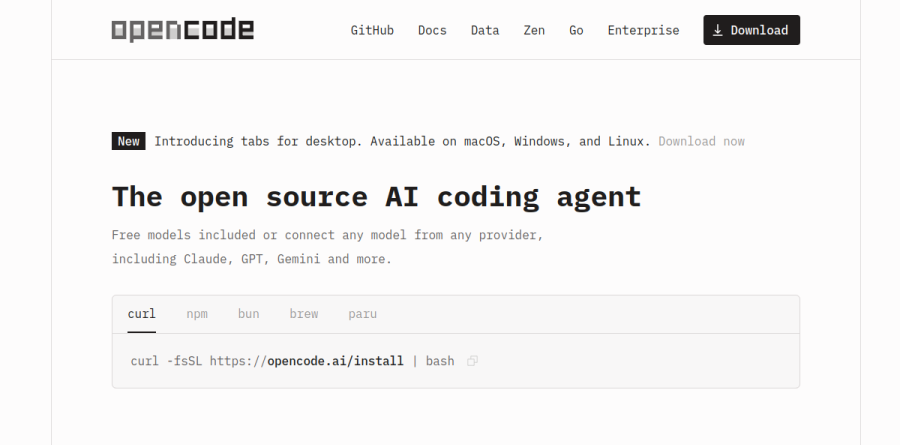
Task: Open the Data nav link
Action: coord(485,30)
